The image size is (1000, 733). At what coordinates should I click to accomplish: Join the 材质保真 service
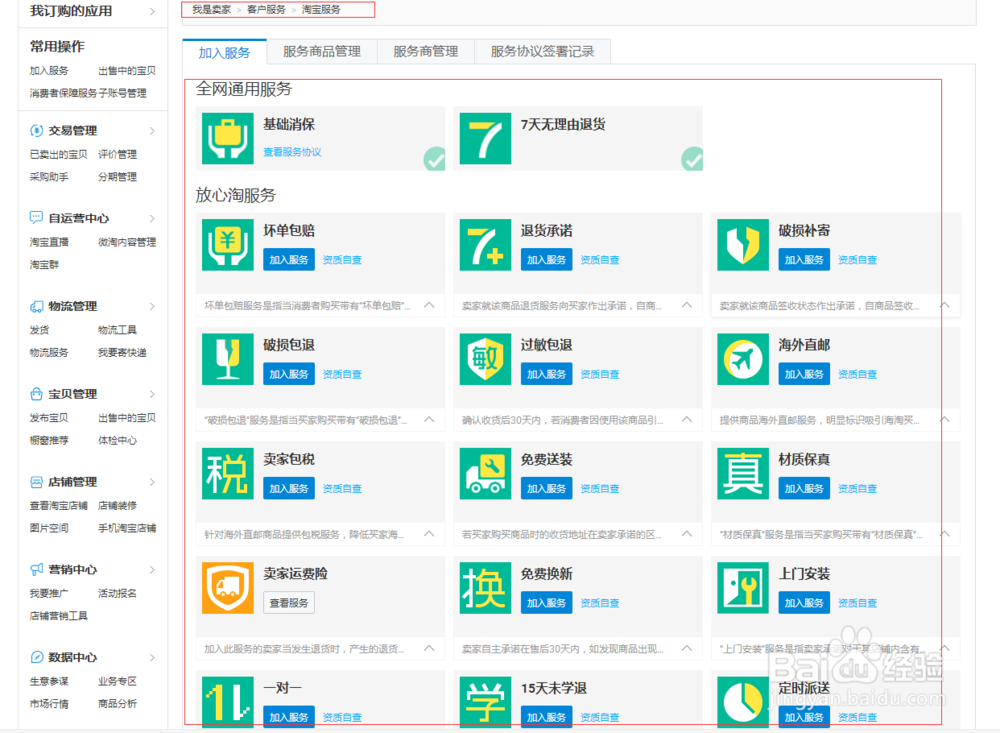(804, 488)
